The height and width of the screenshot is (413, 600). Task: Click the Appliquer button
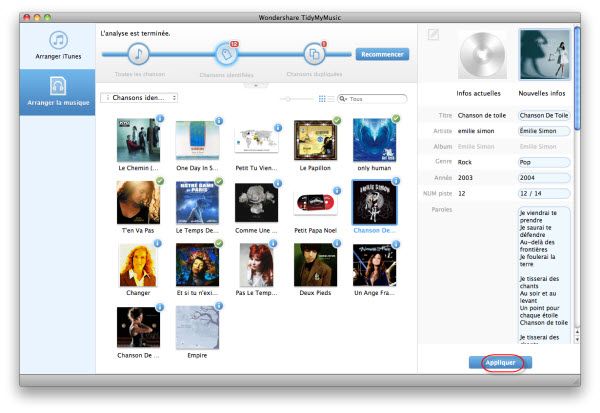point(500,362)
